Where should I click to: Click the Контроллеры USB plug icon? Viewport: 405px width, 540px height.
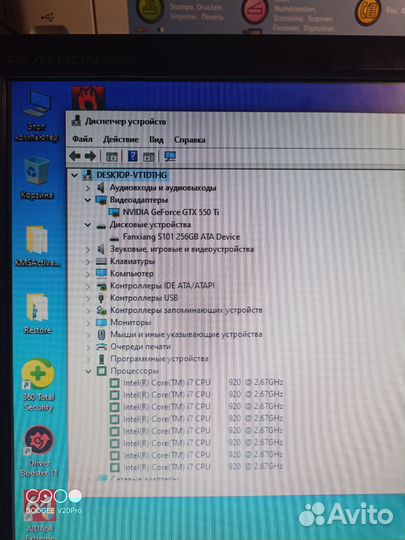(101, 298)
